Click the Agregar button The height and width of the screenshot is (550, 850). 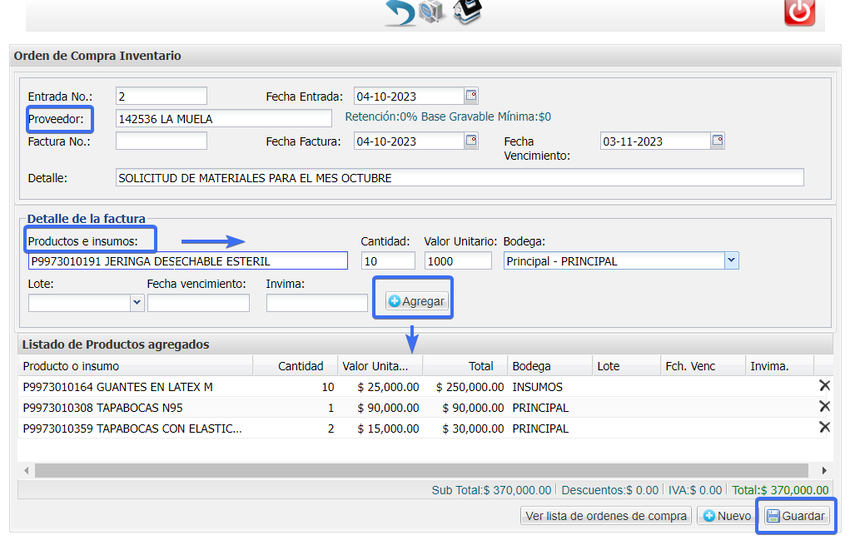pos(417,301)
